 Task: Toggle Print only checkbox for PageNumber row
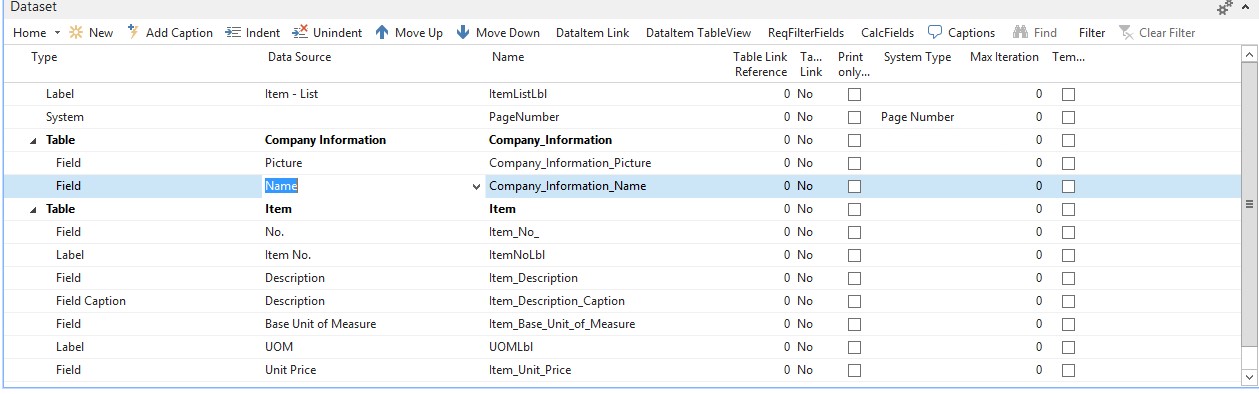point(854,117)
